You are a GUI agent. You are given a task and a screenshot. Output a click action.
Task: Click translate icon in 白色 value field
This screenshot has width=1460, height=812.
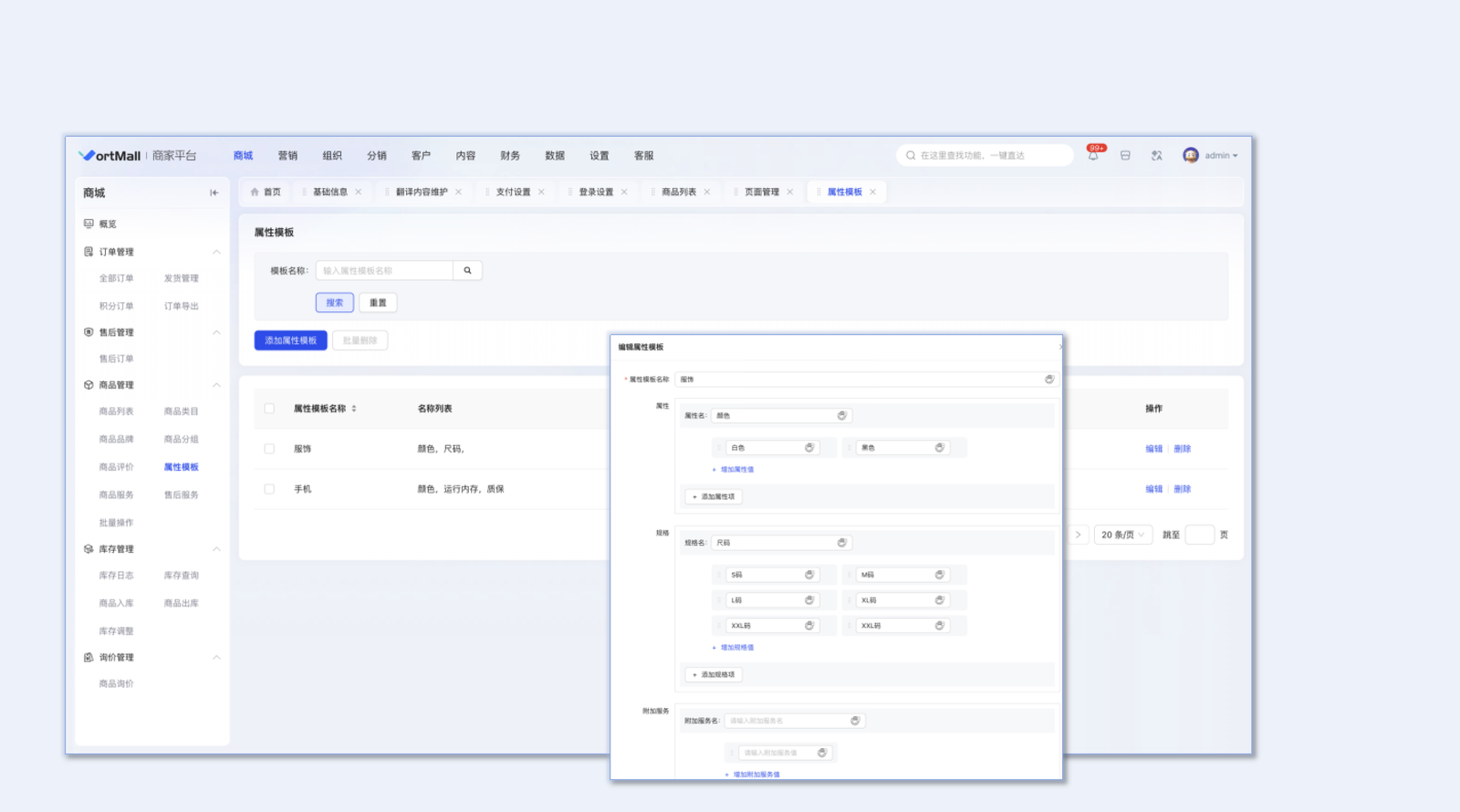tap(808, 448)
